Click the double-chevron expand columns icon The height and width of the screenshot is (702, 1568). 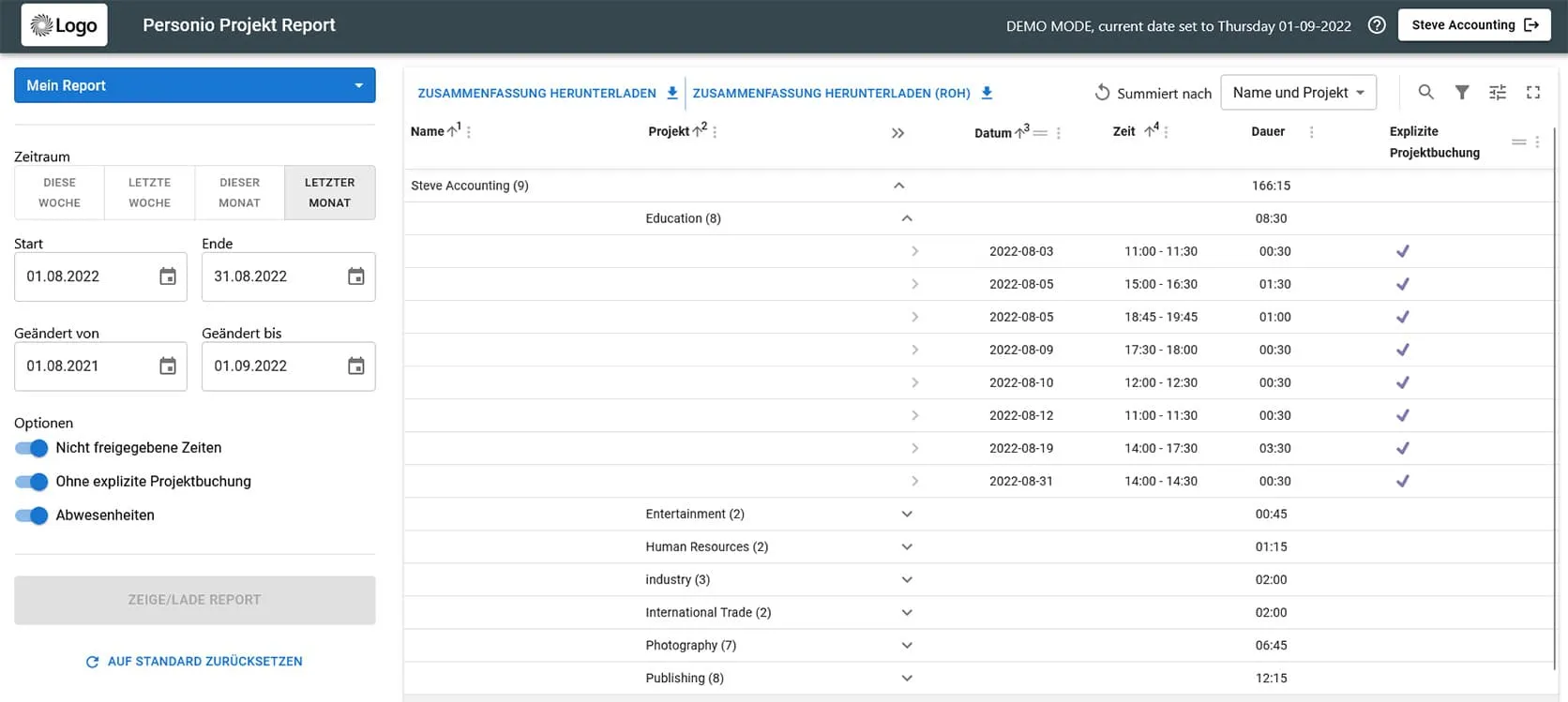click(897, 133)
